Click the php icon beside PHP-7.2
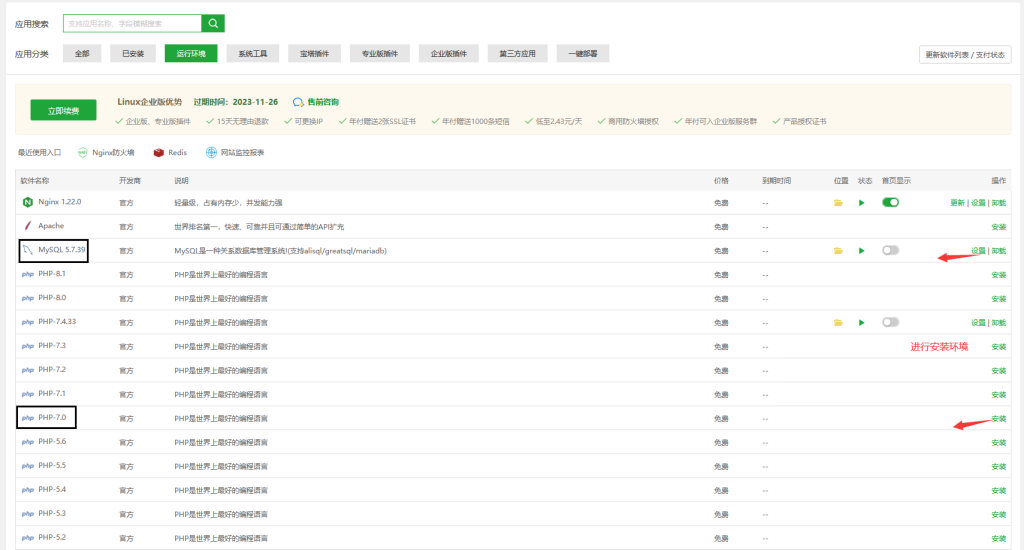 pyautogui.click(x=27, y=370)
